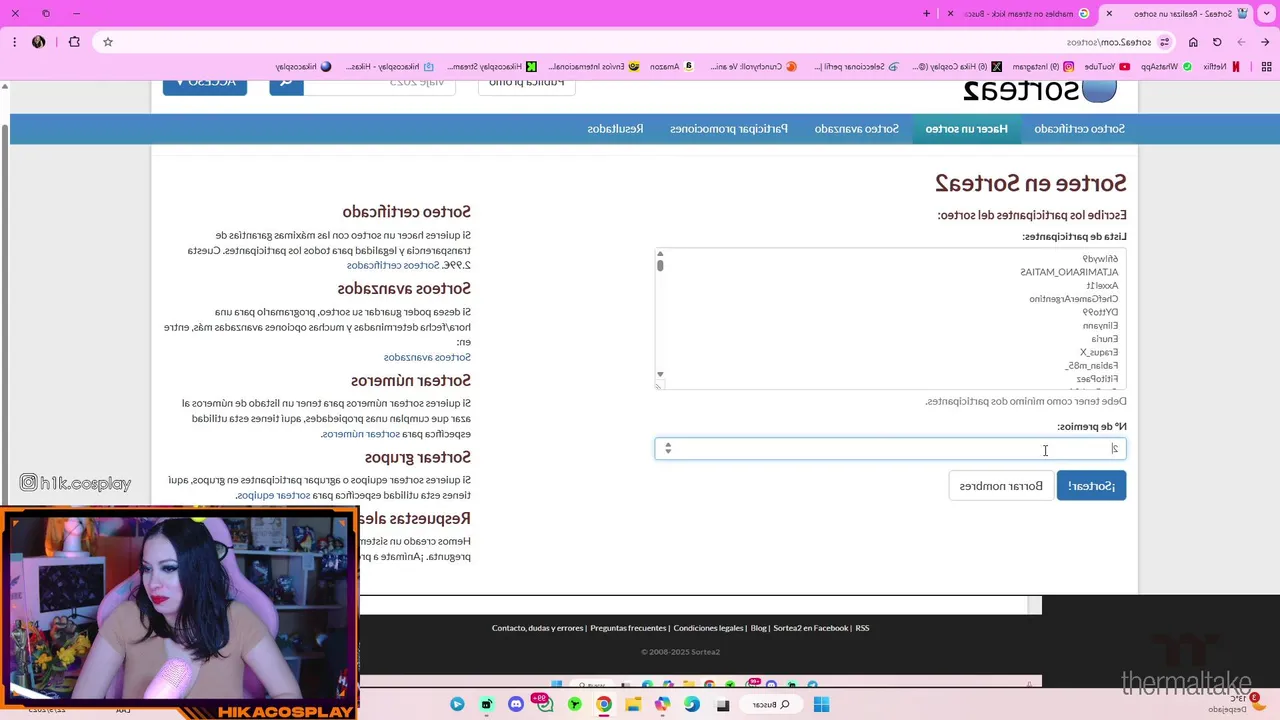Click the Nº de premios field
This screenshot has height=720, width=1280.
890,449
